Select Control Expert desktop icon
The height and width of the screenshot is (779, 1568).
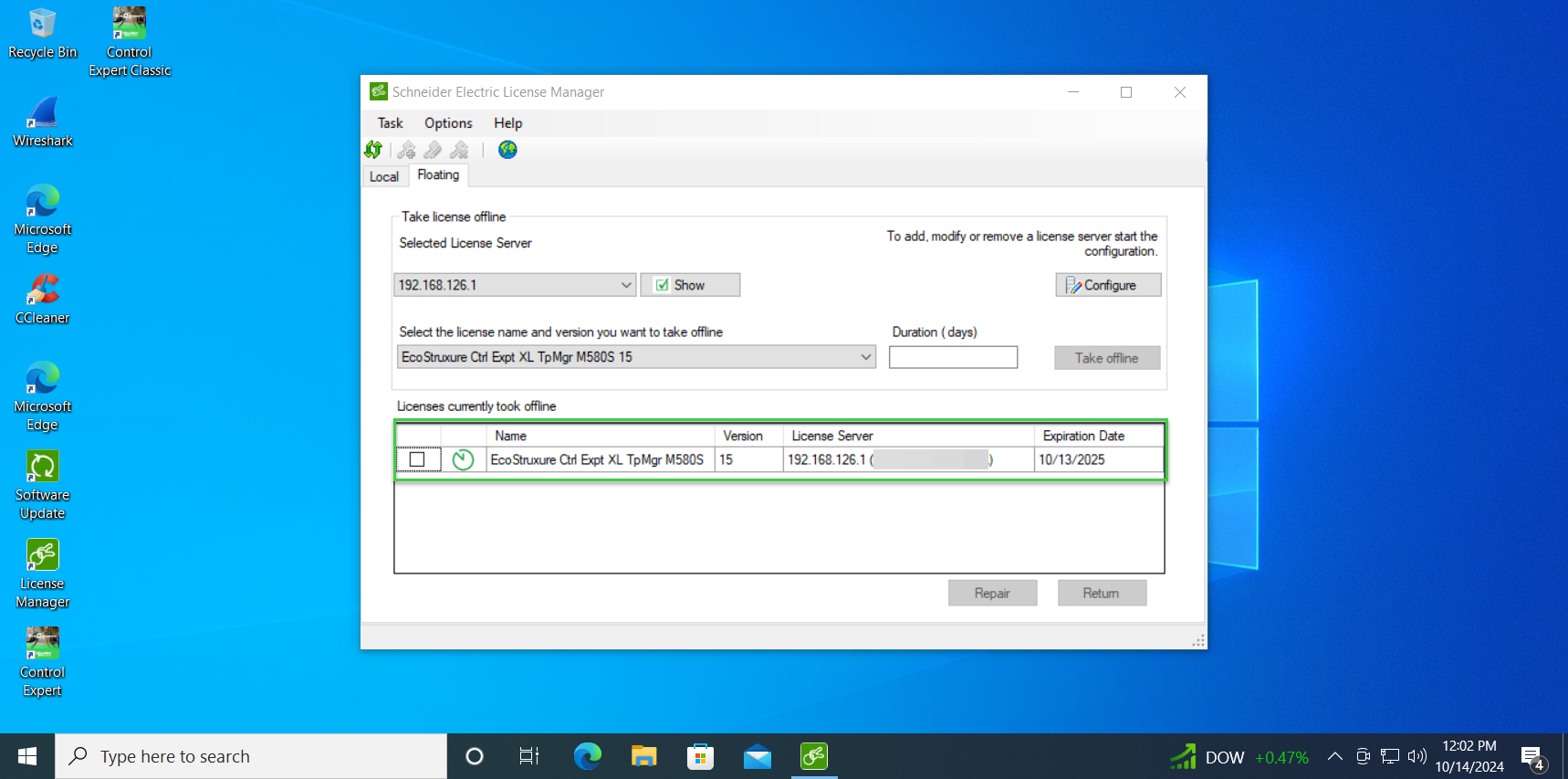coord(43,662)
